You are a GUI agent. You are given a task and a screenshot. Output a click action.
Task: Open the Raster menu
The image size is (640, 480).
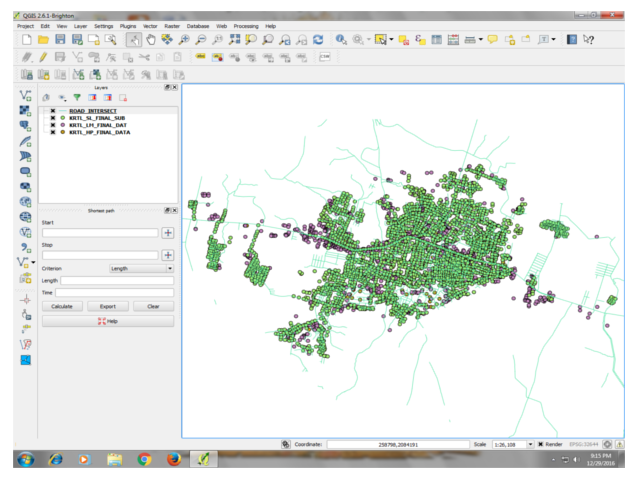[x=172, y=26]
